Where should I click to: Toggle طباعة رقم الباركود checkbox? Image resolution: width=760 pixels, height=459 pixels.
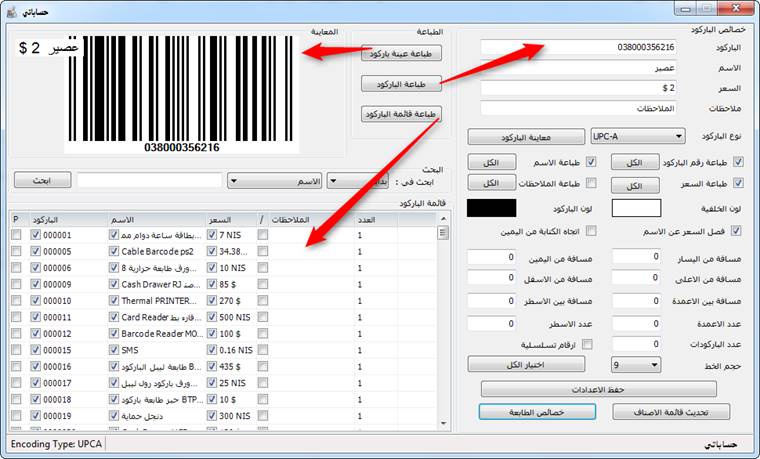[738, 162]
